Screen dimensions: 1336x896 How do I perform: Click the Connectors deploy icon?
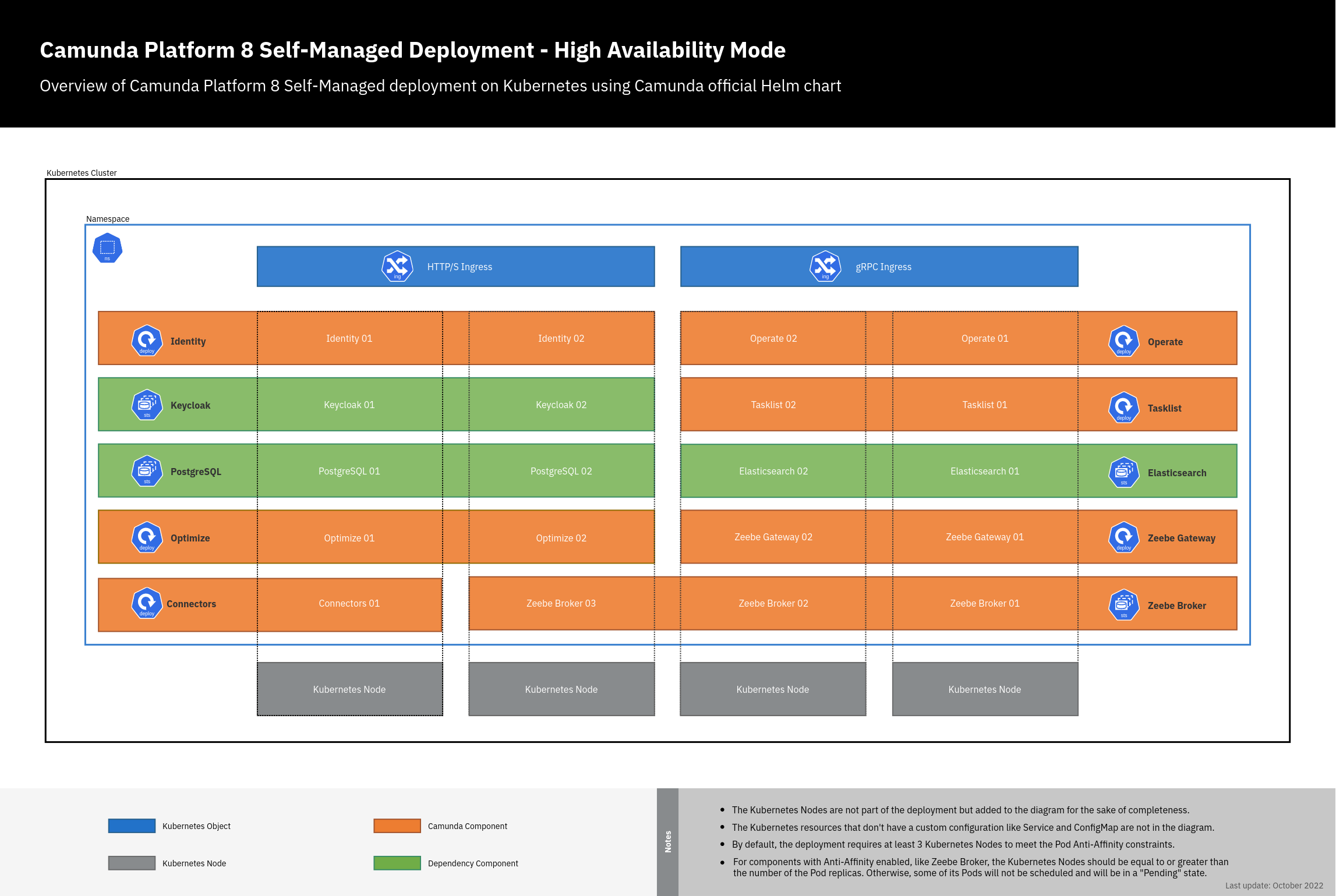pyautogui.click(x=147, y=603)
